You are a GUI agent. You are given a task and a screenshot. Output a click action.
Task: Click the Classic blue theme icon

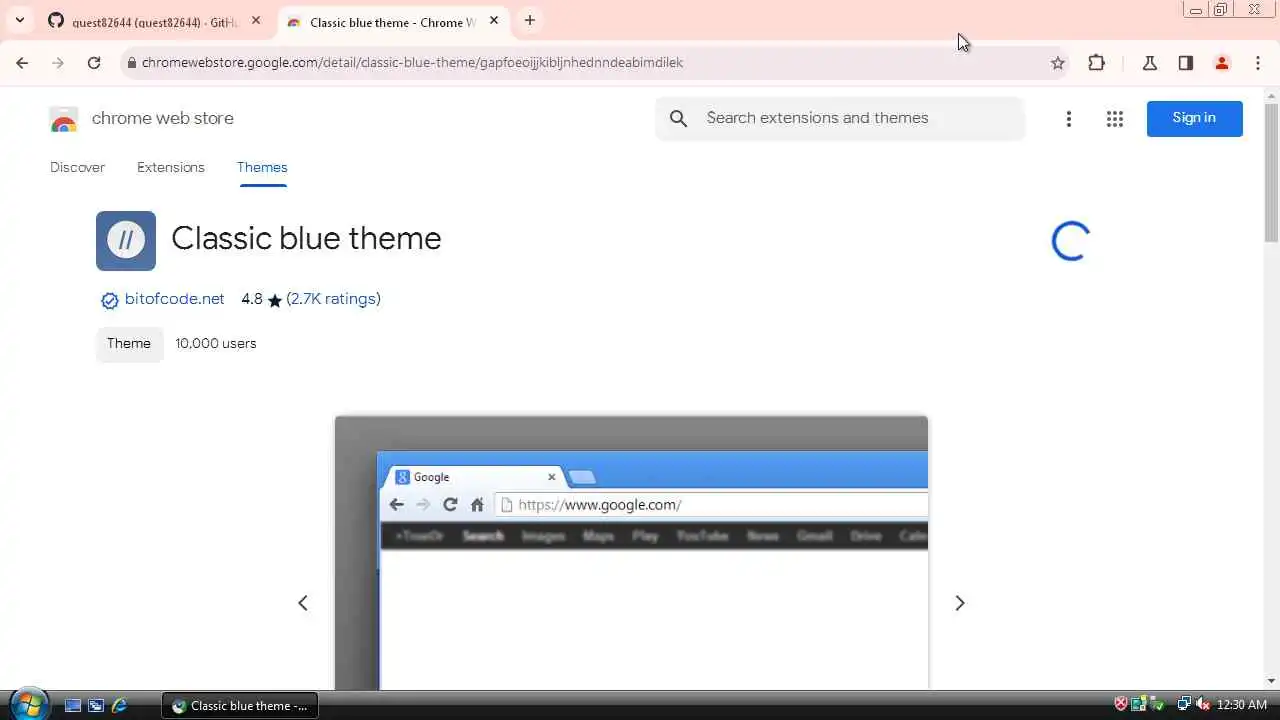126,241
